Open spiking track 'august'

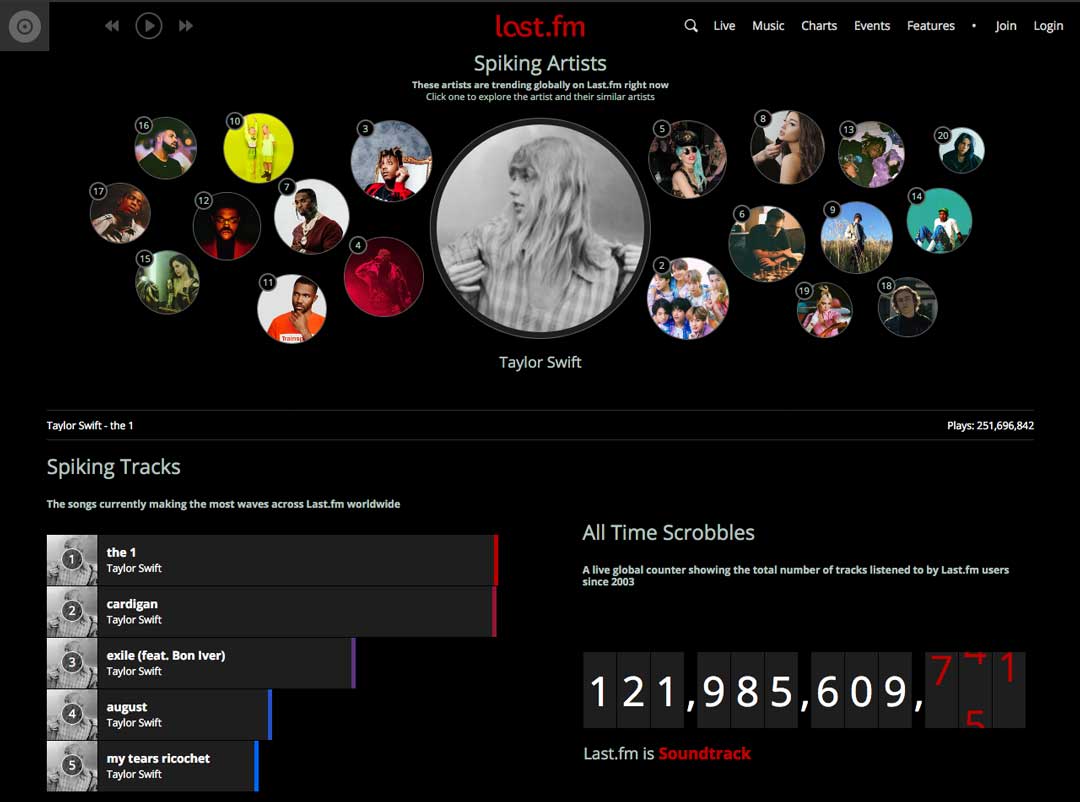(x=159, y=714)
